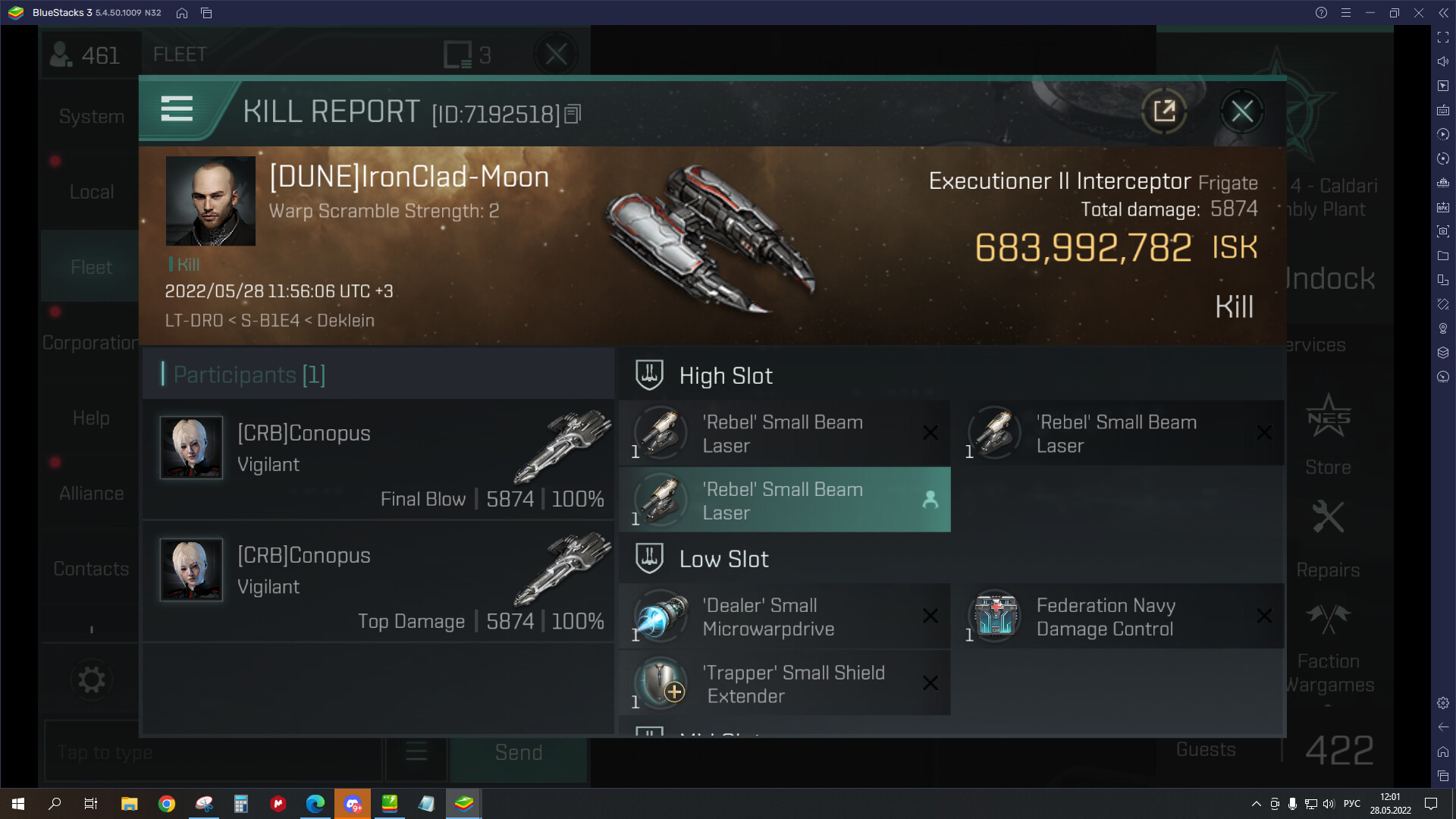Close the Kill Report window
The image size is (1456, 819).
[1241, 111]
